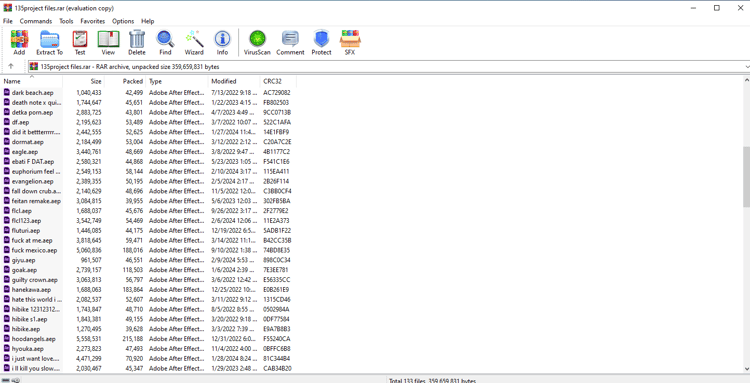The width and height of the screenshot is (750, 383).
Task: Start VirusScan on the archive
Action: [x=257, y=43]
